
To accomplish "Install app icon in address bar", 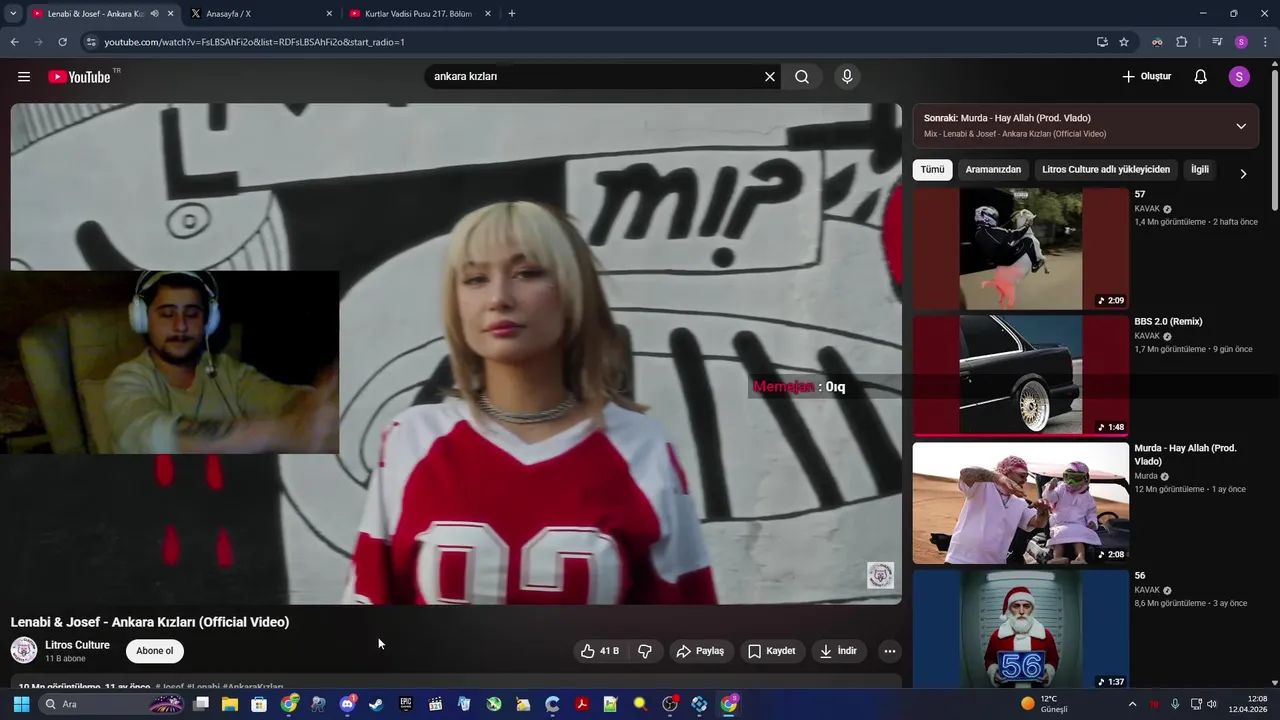I will pos(1102,42).
